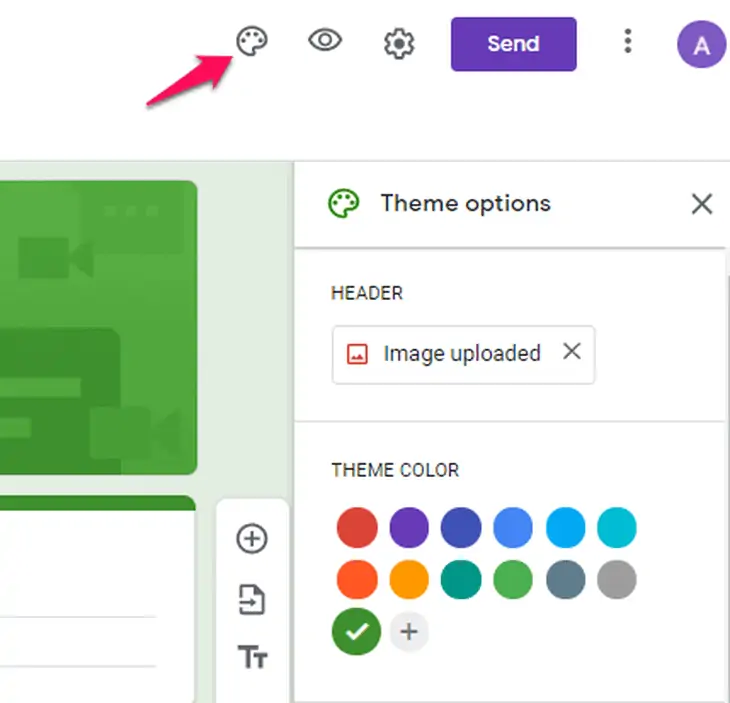Click the green form header image

[98, 328]
